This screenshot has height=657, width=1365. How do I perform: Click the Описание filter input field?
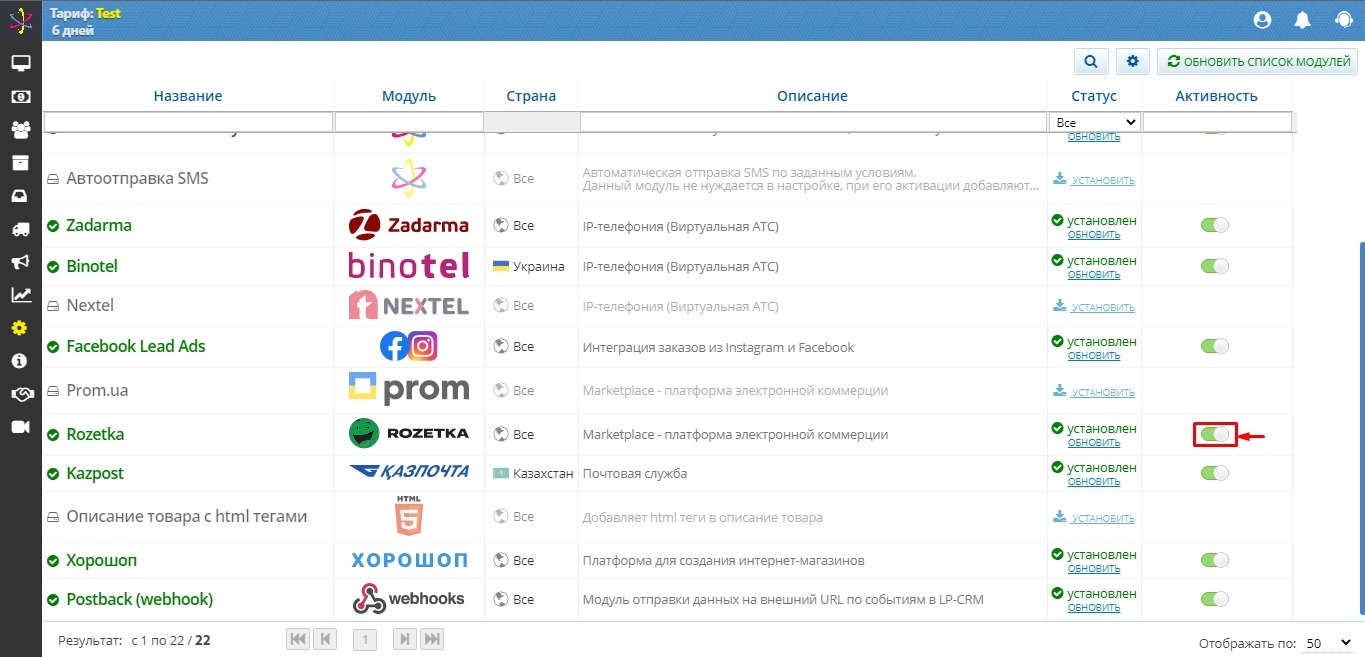tap(812, 122)
